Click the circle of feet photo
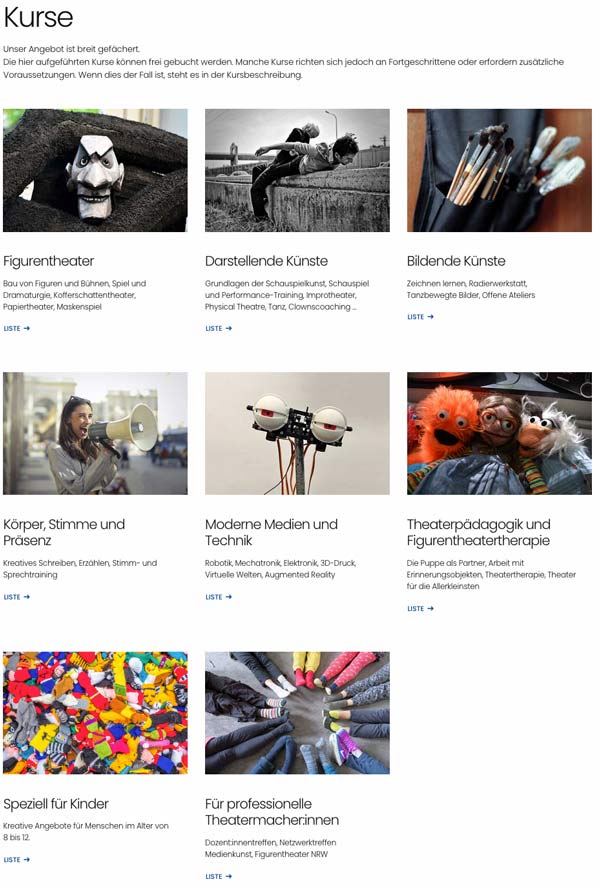 pyautogui.click(x=297, y=713)
